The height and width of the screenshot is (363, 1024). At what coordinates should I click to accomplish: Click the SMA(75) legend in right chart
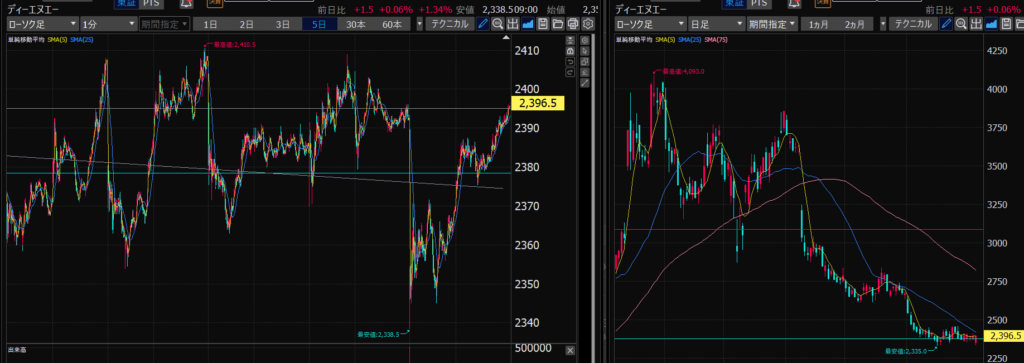coord(715,40)
